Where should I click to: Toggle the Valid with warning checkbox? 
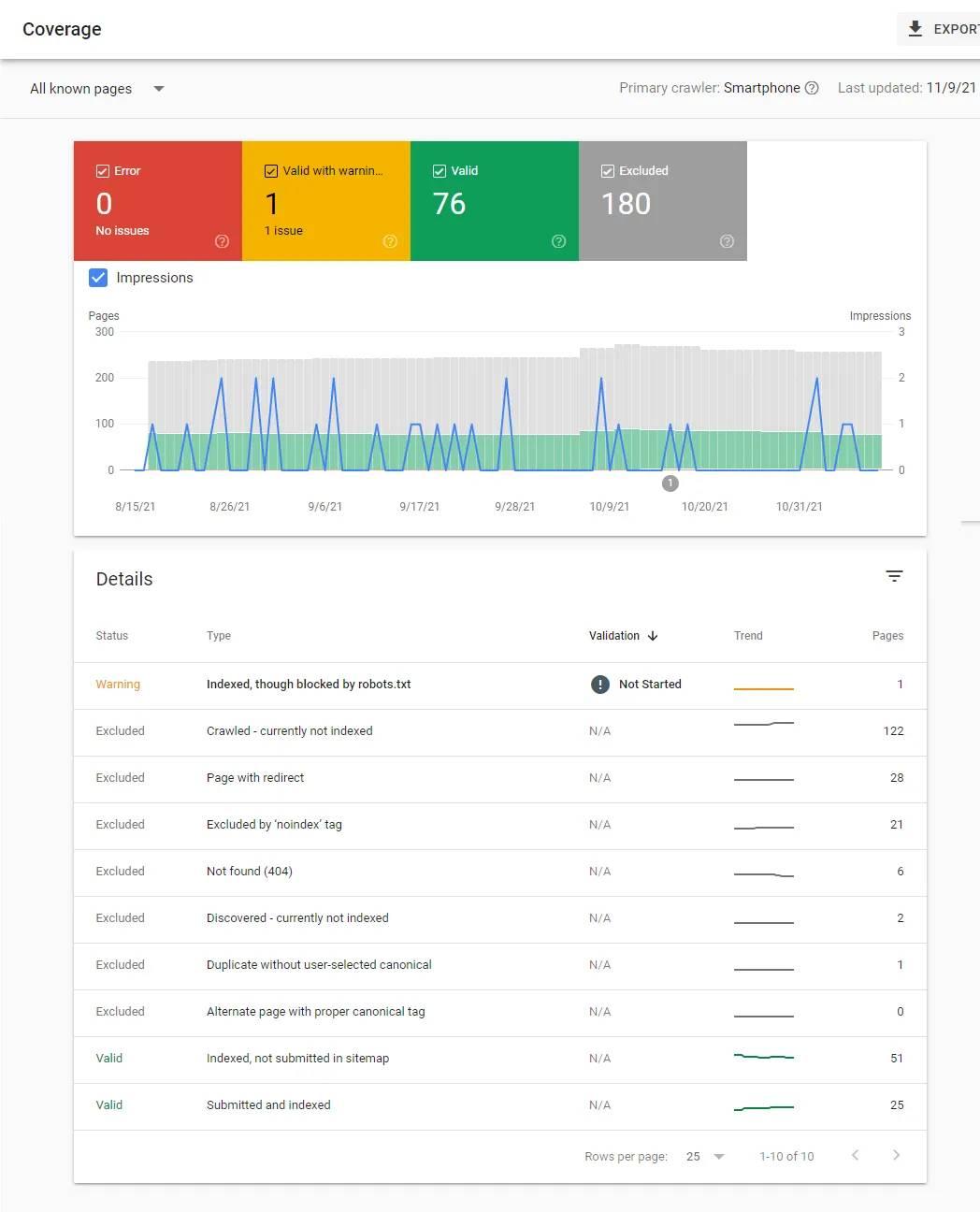click(x=271, y=171)
